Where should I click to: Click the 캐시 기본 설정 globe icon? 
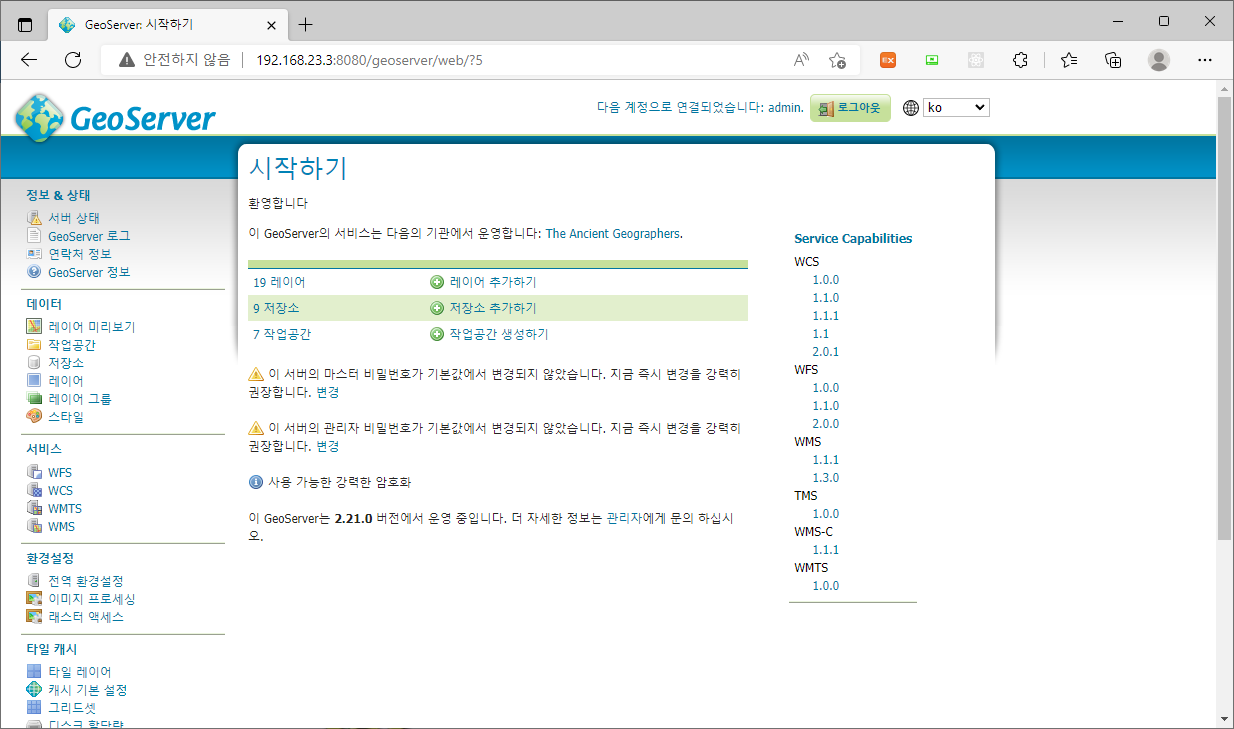[x=34, y=690]
